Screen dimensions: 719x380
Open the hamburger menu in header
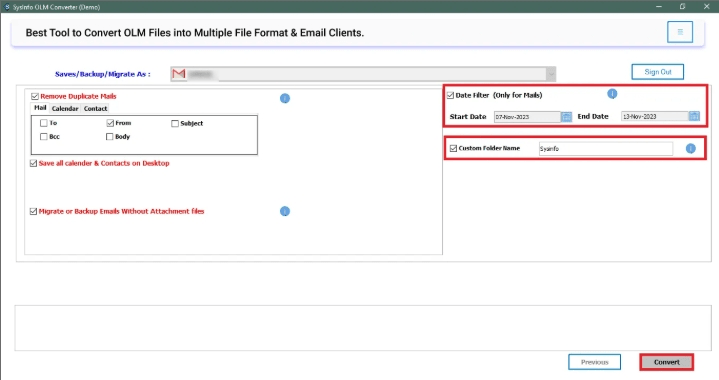pos(680,32)
